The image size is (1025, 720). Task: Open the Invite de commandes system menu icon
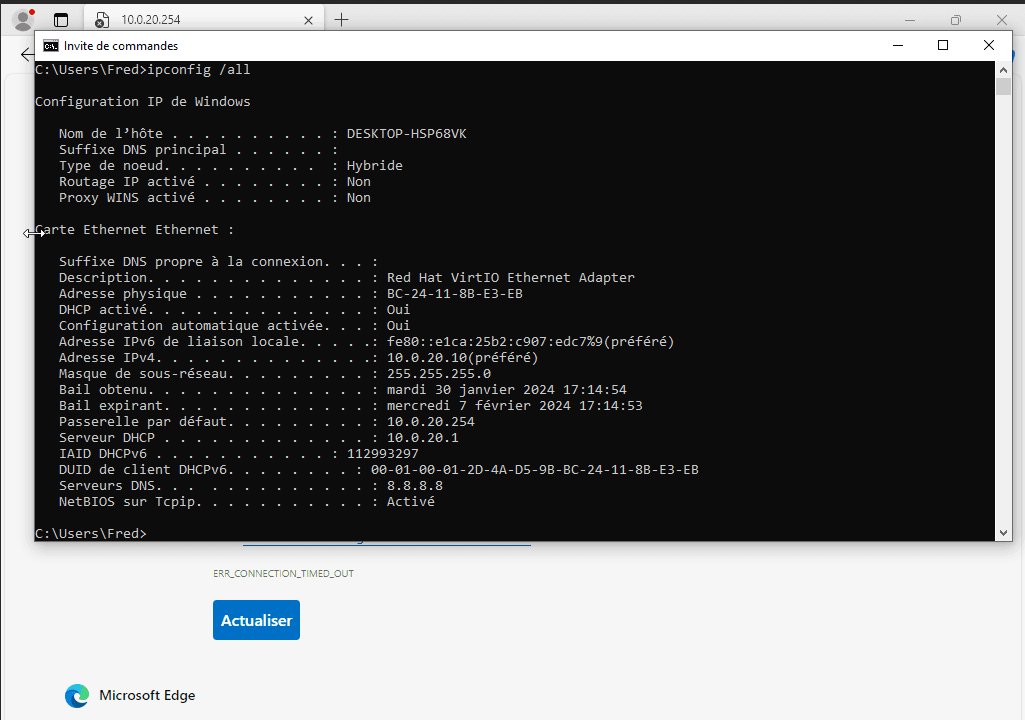tap(50, 45)
